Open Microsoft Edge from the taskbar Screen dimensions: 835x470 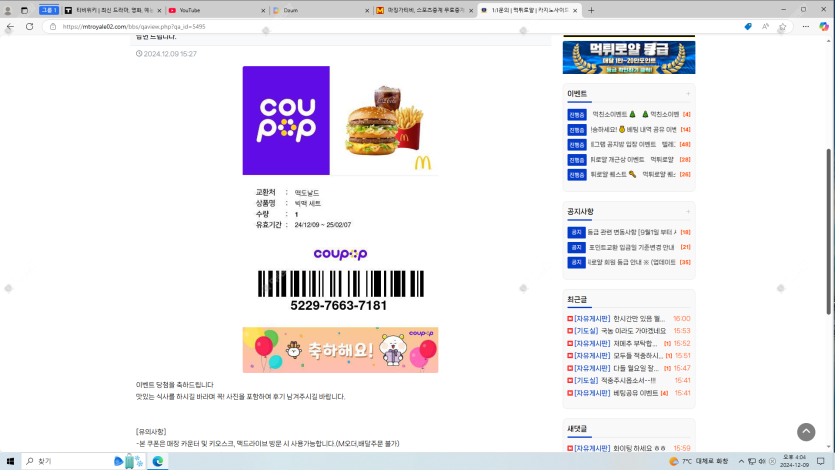(157, 462)
